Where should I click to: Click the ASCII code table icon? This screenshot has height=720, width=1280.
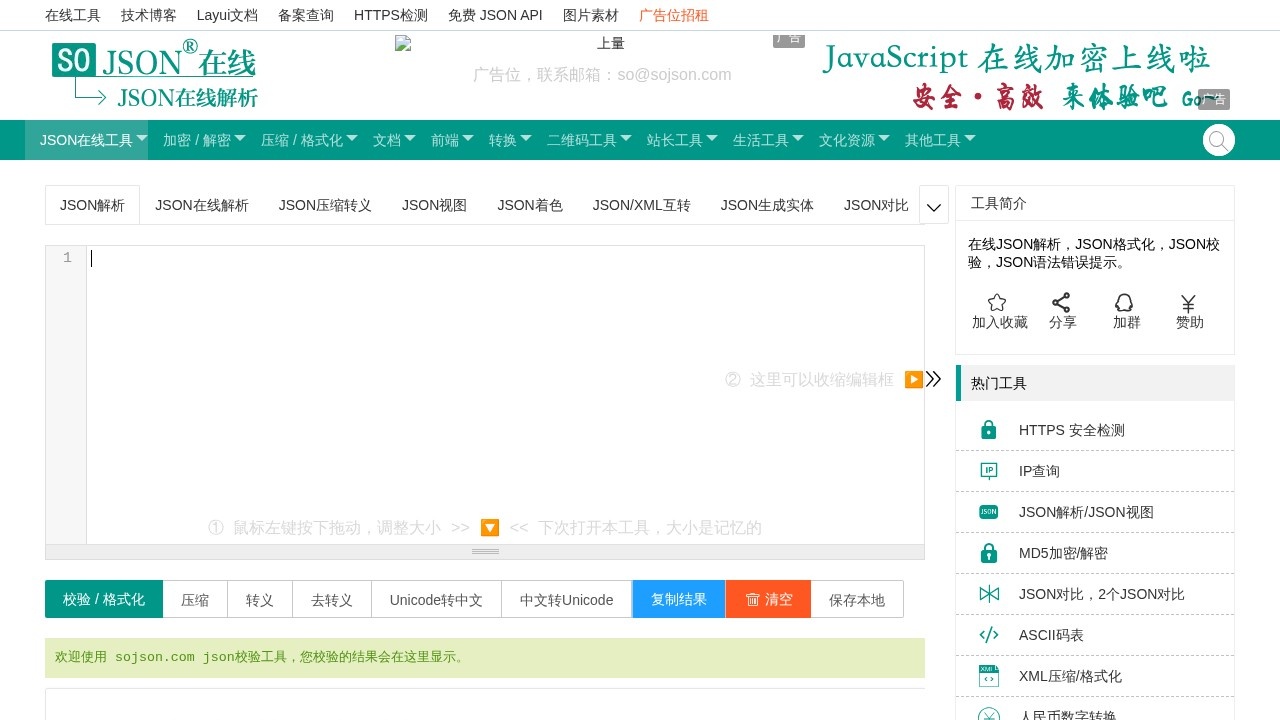tap(988, 635)
